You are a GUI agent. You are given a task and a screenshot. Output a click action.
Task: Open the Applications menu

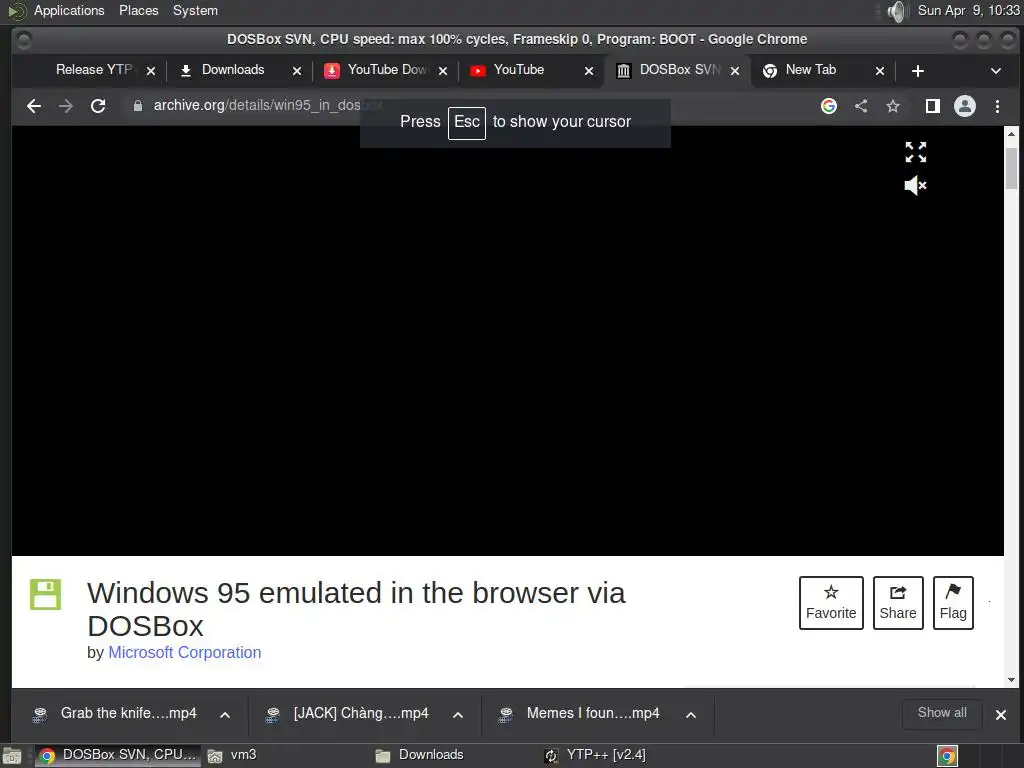69,10
